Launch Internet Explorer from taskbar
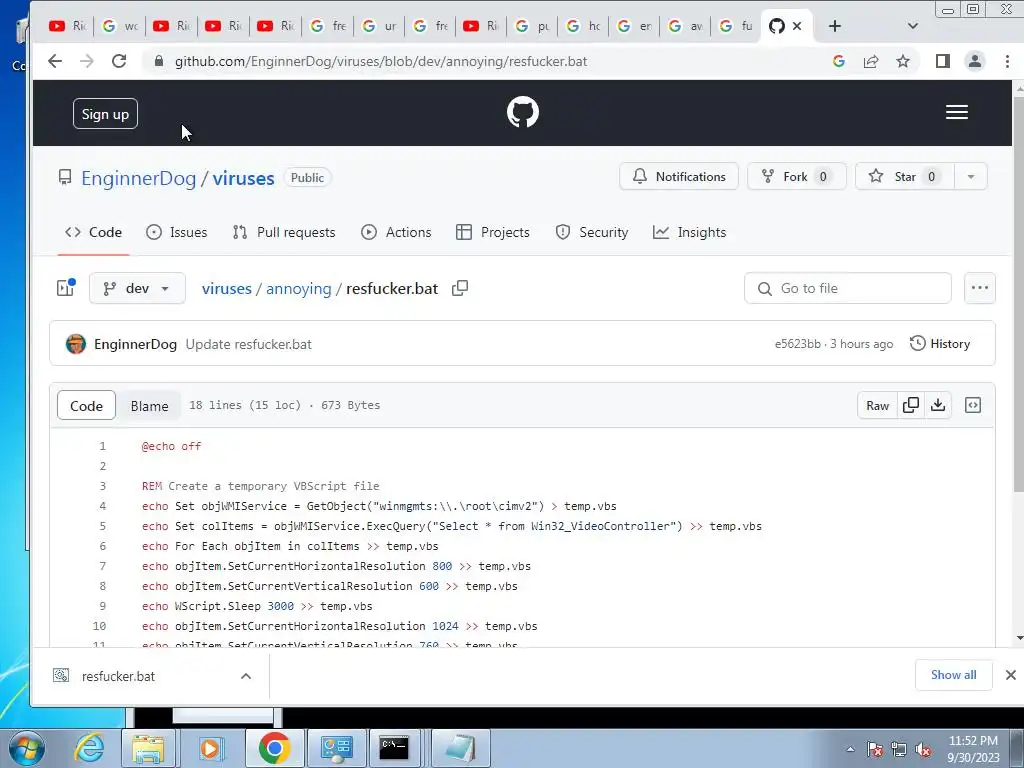 (x=88, y=748)
